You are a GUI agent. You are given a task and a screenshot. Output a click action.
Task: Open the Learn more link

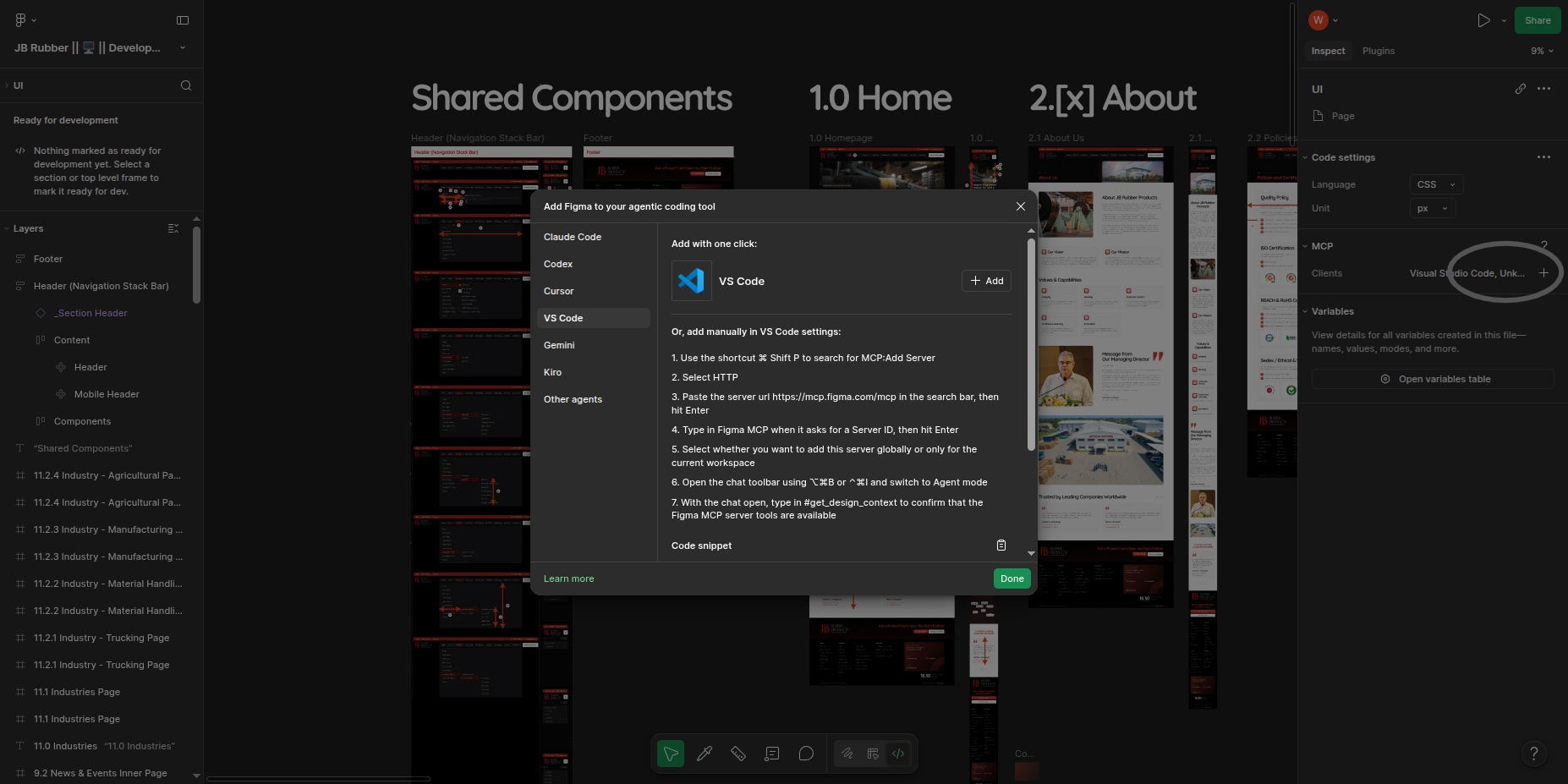click(x=569, y=578)
